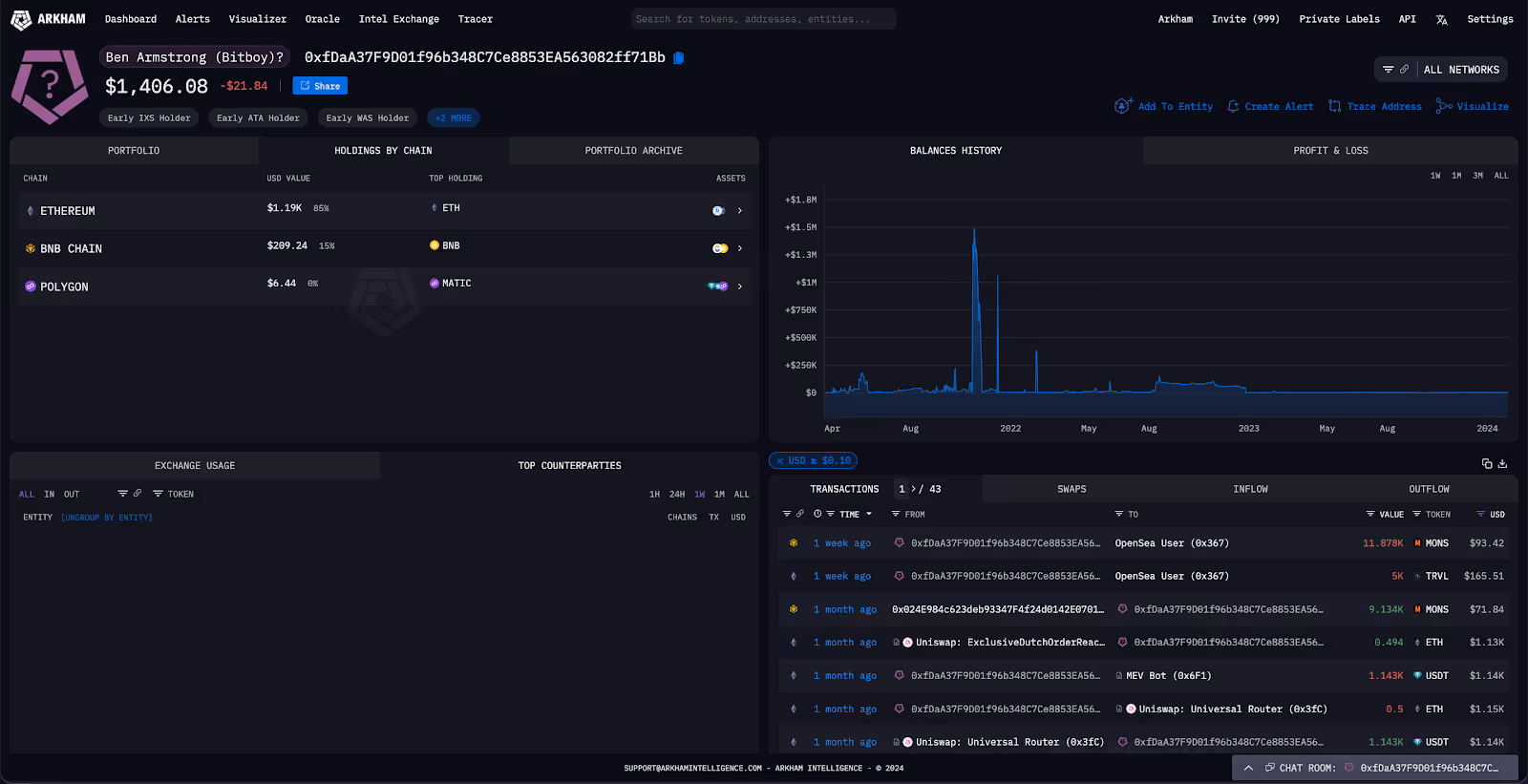
Task: Click the blue Share button
Action: tap(320, 86)
